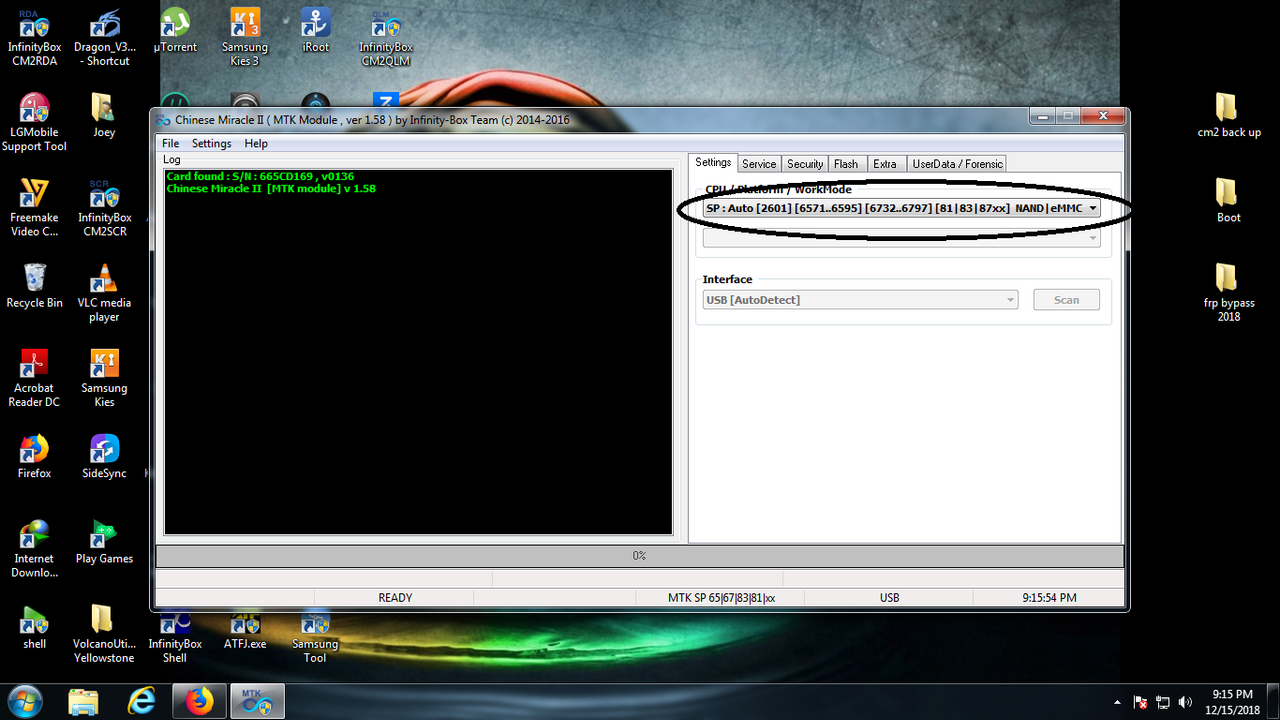The image size is (1280, 720).
Task: Click 'MTK SP 65|67|83|81|xx' status entry
Action: click(721, 597)
